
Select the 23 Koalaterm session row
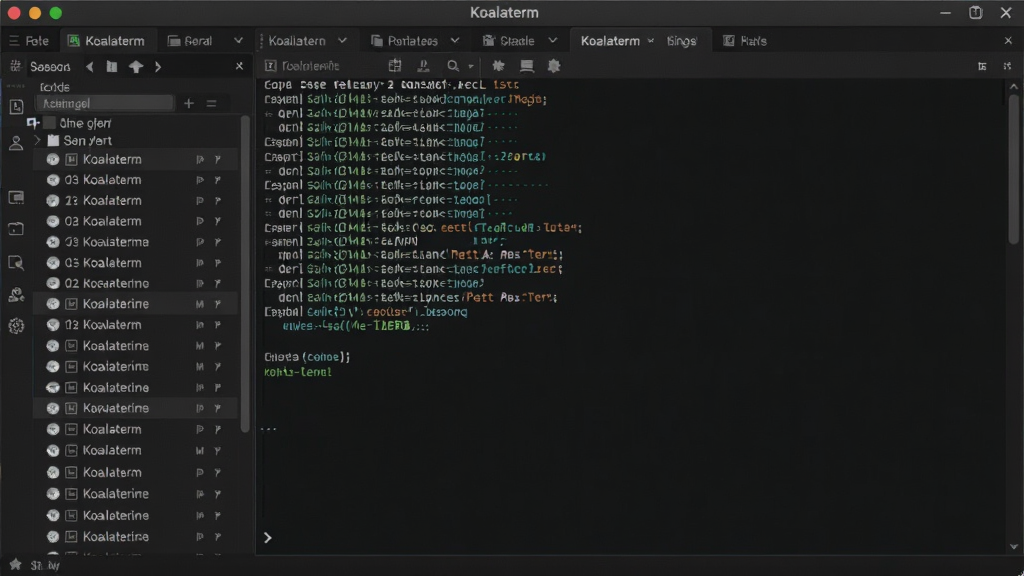(x=136, y=200)
